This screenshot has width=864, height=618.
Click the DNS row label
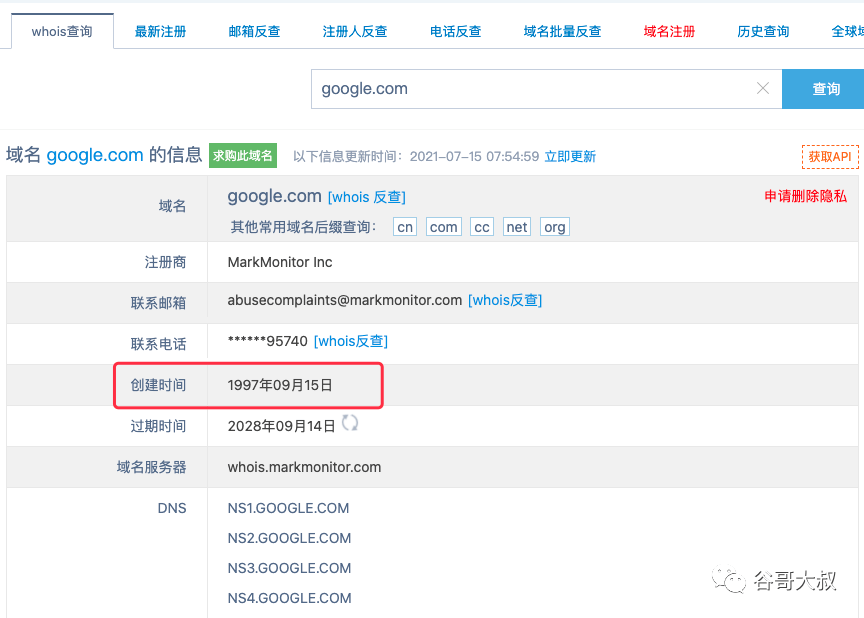pos(172,508)
